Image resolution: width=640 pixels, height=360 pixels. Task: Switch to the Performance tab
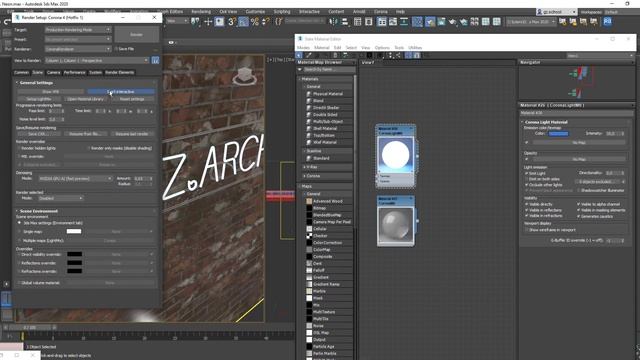(x=74, y=72)
